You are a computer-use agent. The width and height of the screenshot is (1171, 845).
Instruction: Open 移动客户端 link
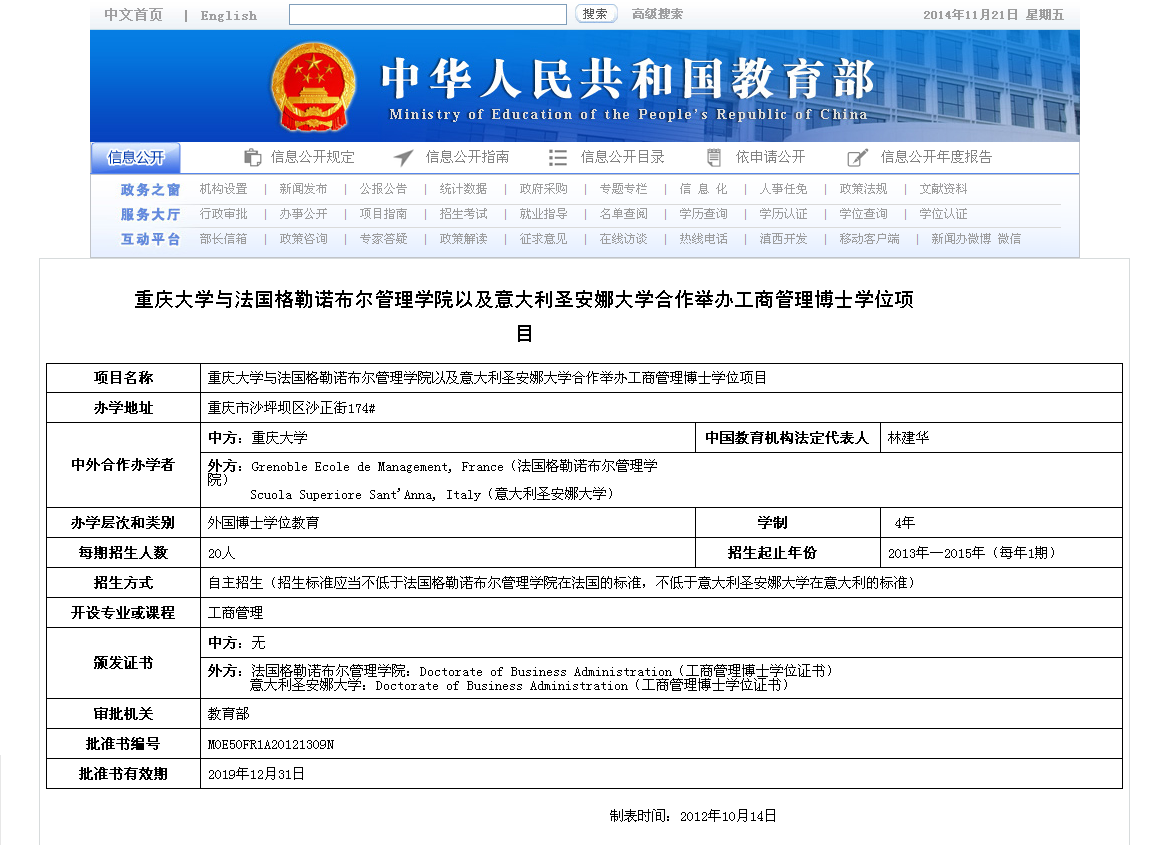click(x=869, y=238)
